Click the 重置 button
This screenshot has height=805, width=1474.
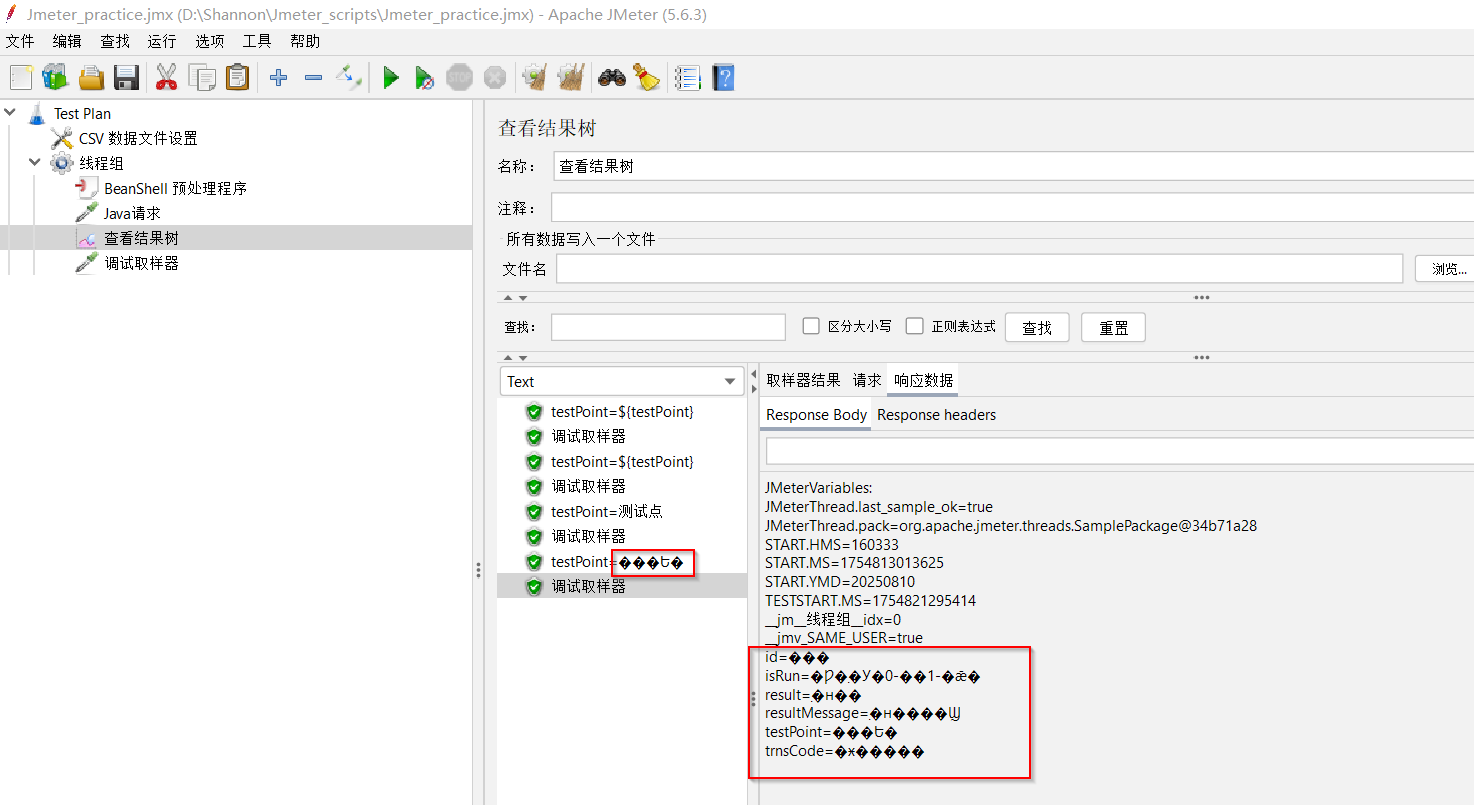(1113, 327)
